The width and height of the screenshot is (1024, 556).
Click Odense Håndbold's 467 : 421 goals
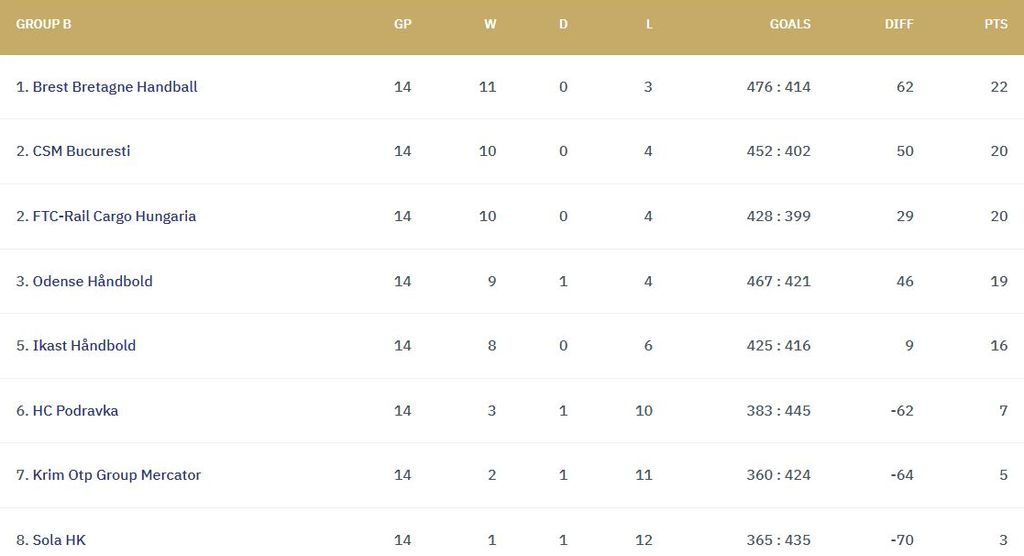(x=778, y=281)
